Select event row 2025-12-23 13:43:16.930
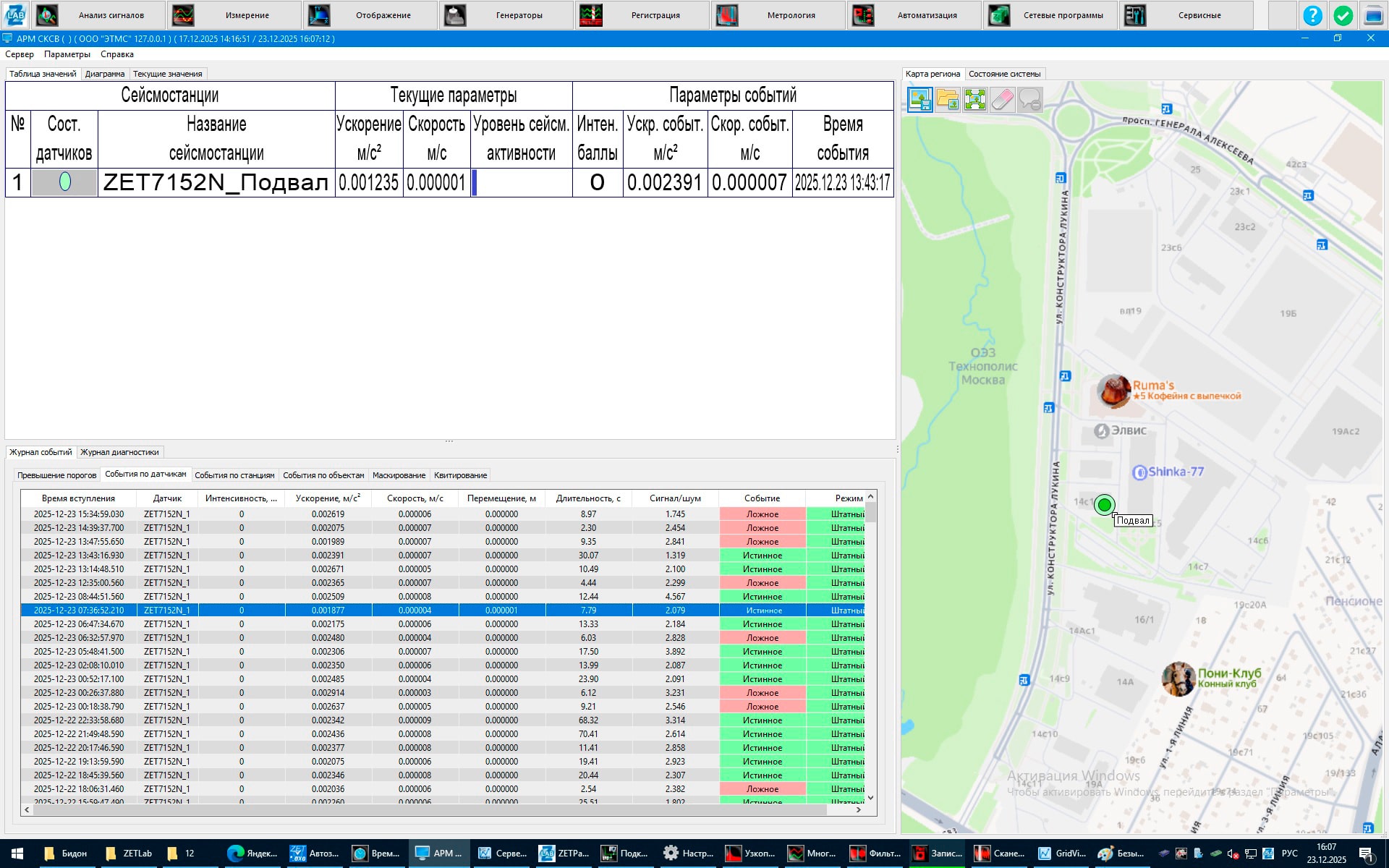 tap(79, 556)
